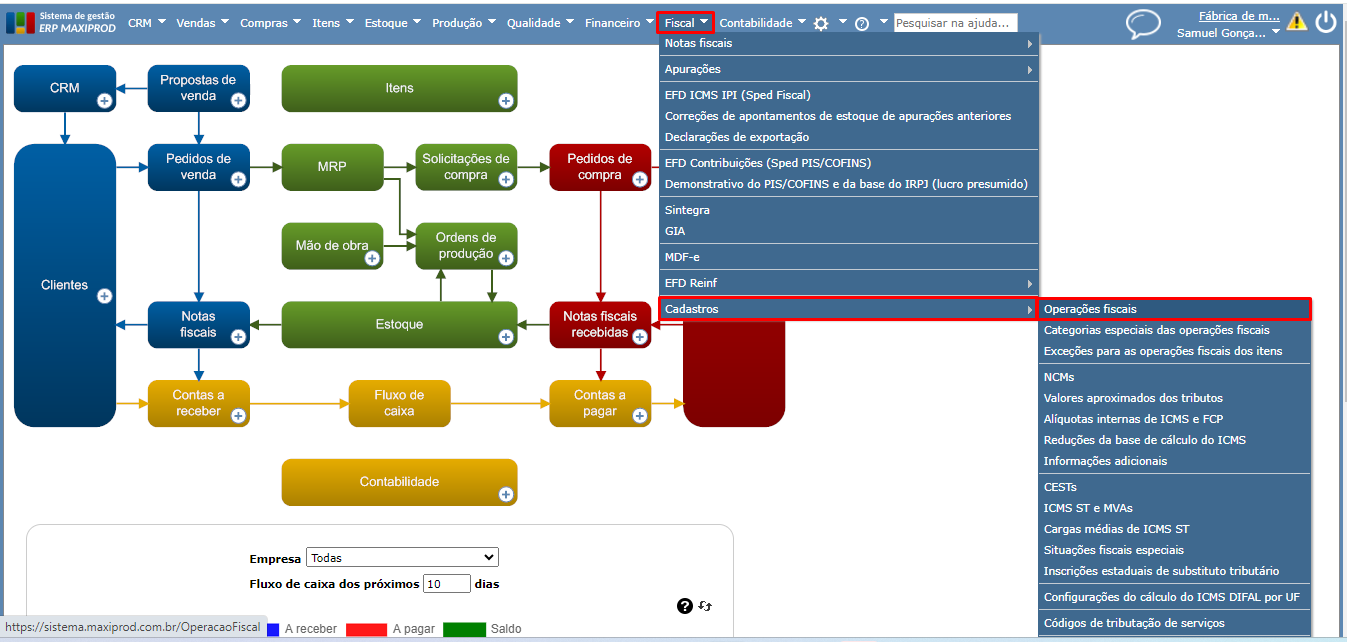1347x642 pixels.
Task: Open the Contabilidade menu in top bar
Action: pyautogui.click(x=762, y=23)
